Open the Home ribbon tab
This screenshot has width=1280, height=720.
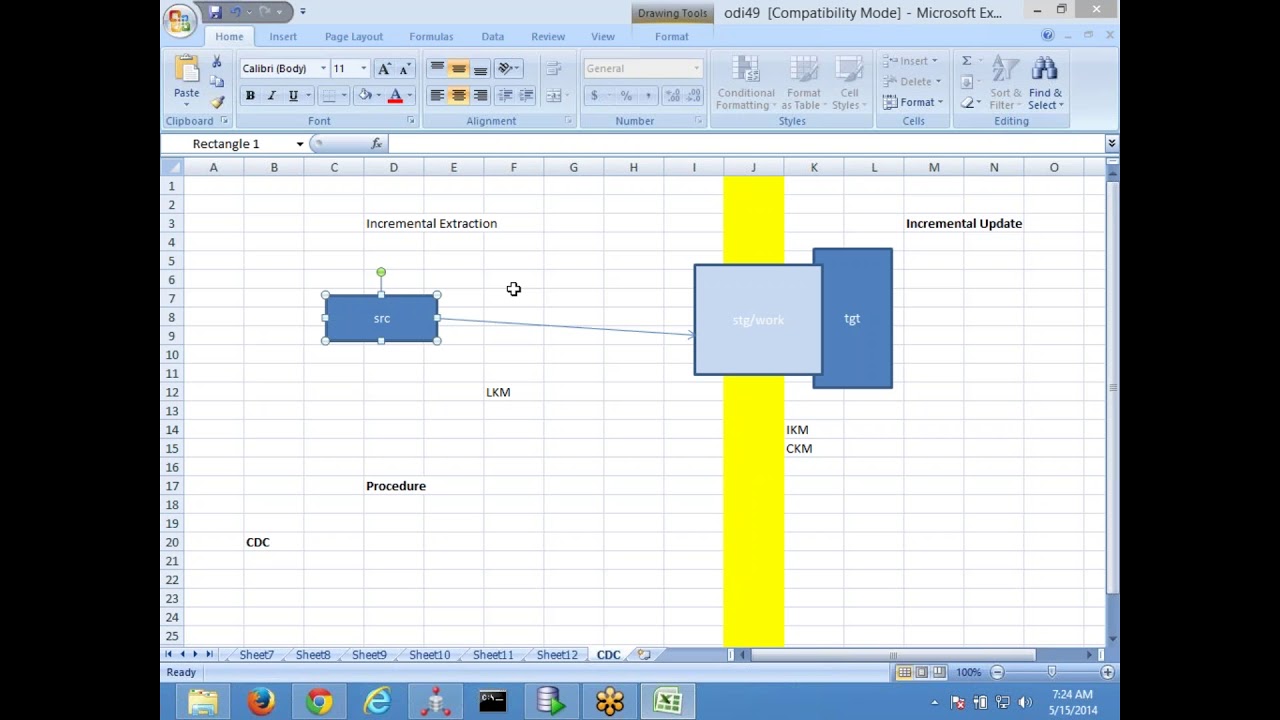click(x=229, y=36)
